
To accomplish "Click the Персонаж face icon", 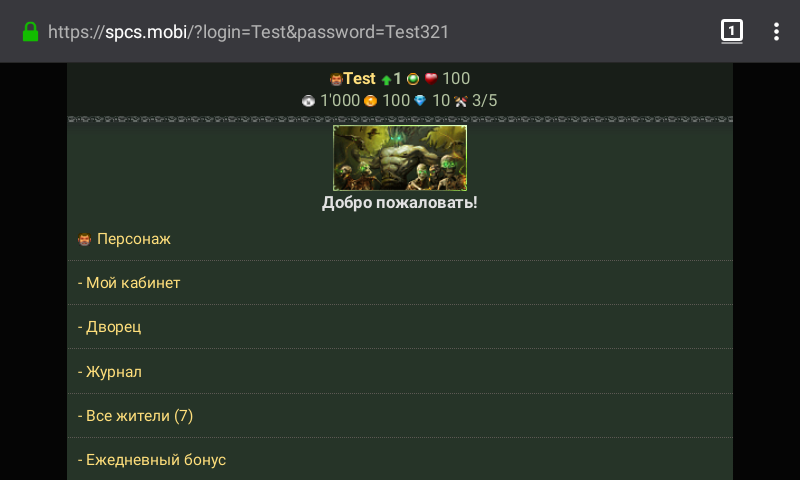I will point(84,239).
